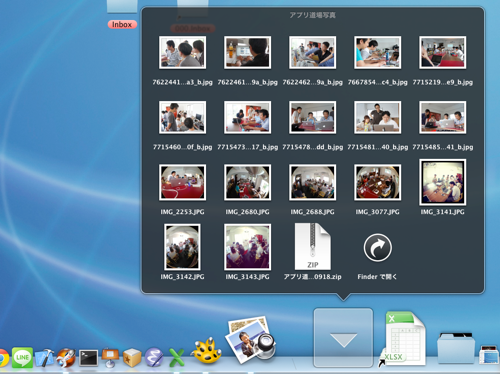
Task: Launch the rocket-and-wrench app in the Dock
Action: click(66, 358)
